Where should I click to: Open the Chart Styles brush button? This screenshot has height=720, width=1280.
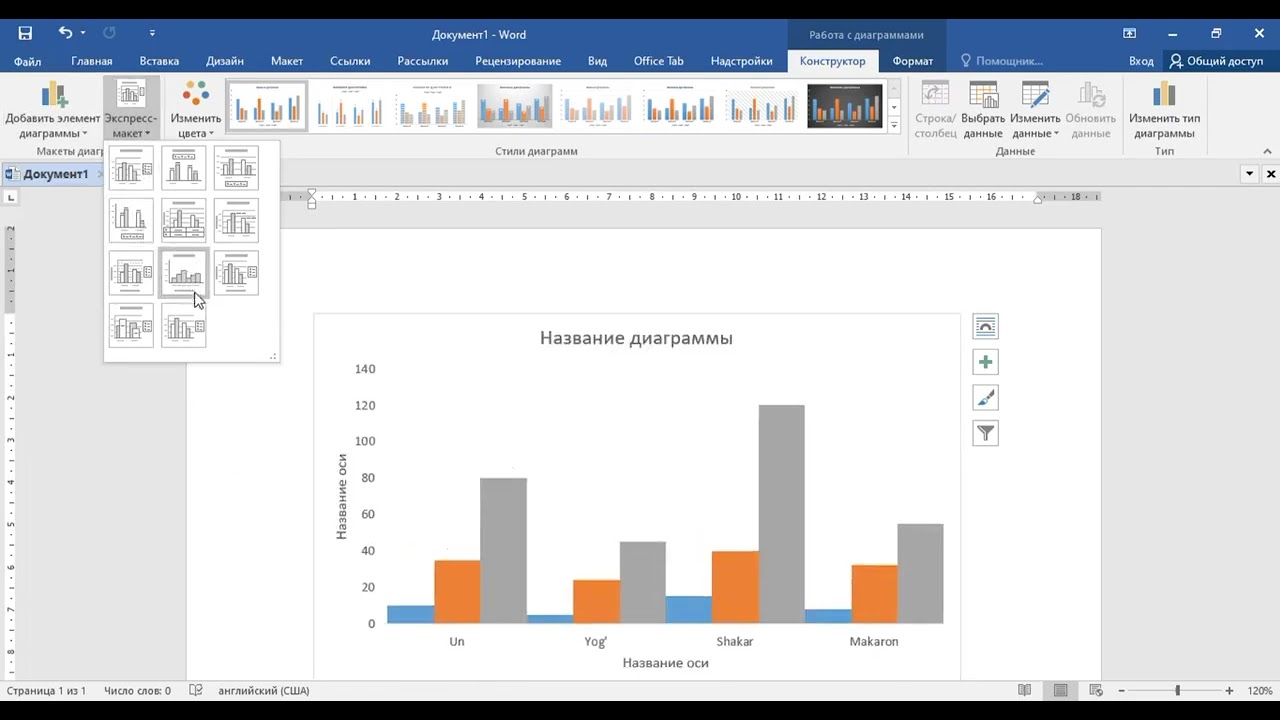pos(985,398)
